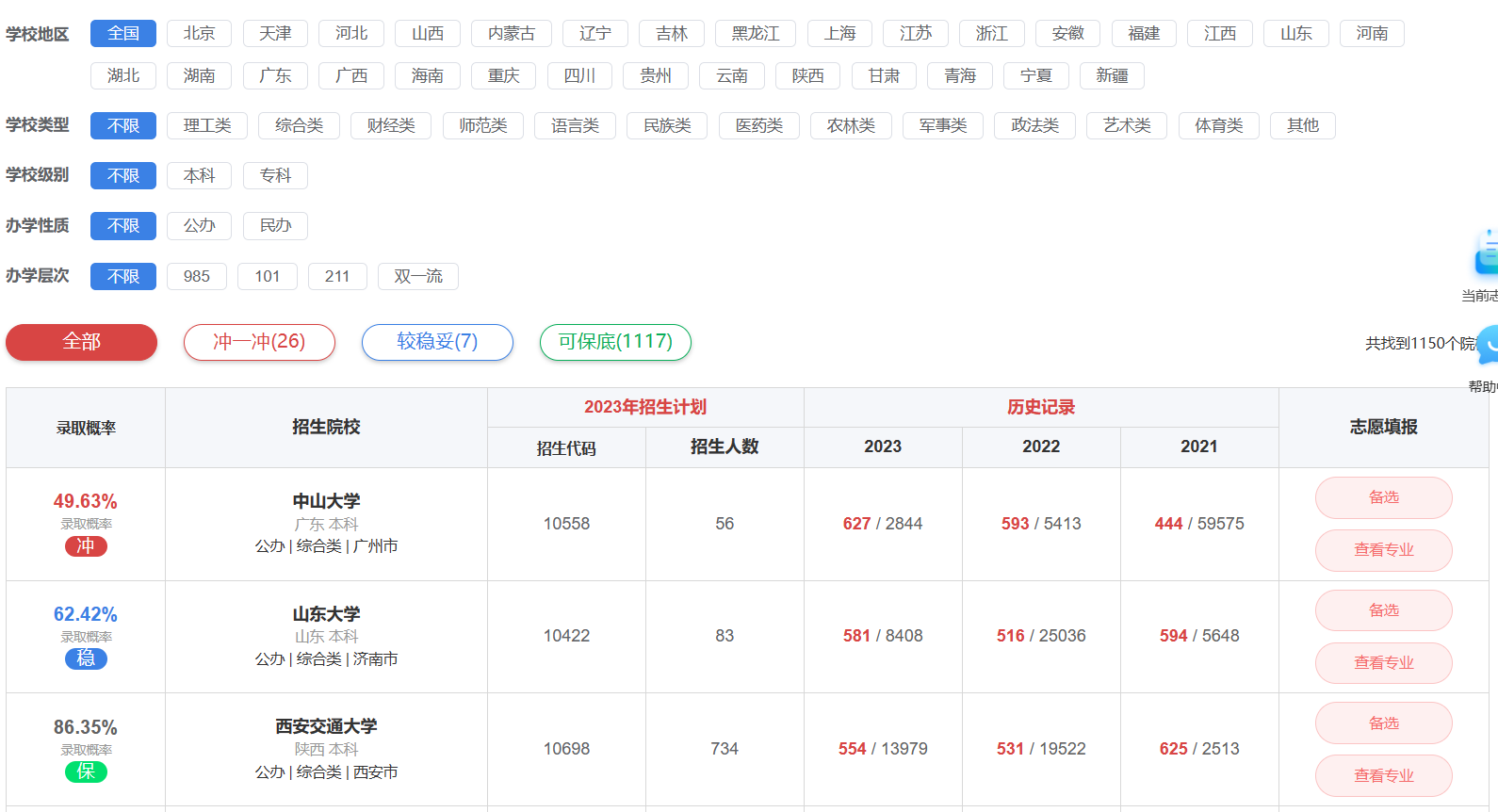Select 全国 region filter
The image size is (1498, 812).
pyautogui.click(x=123, y=34)
